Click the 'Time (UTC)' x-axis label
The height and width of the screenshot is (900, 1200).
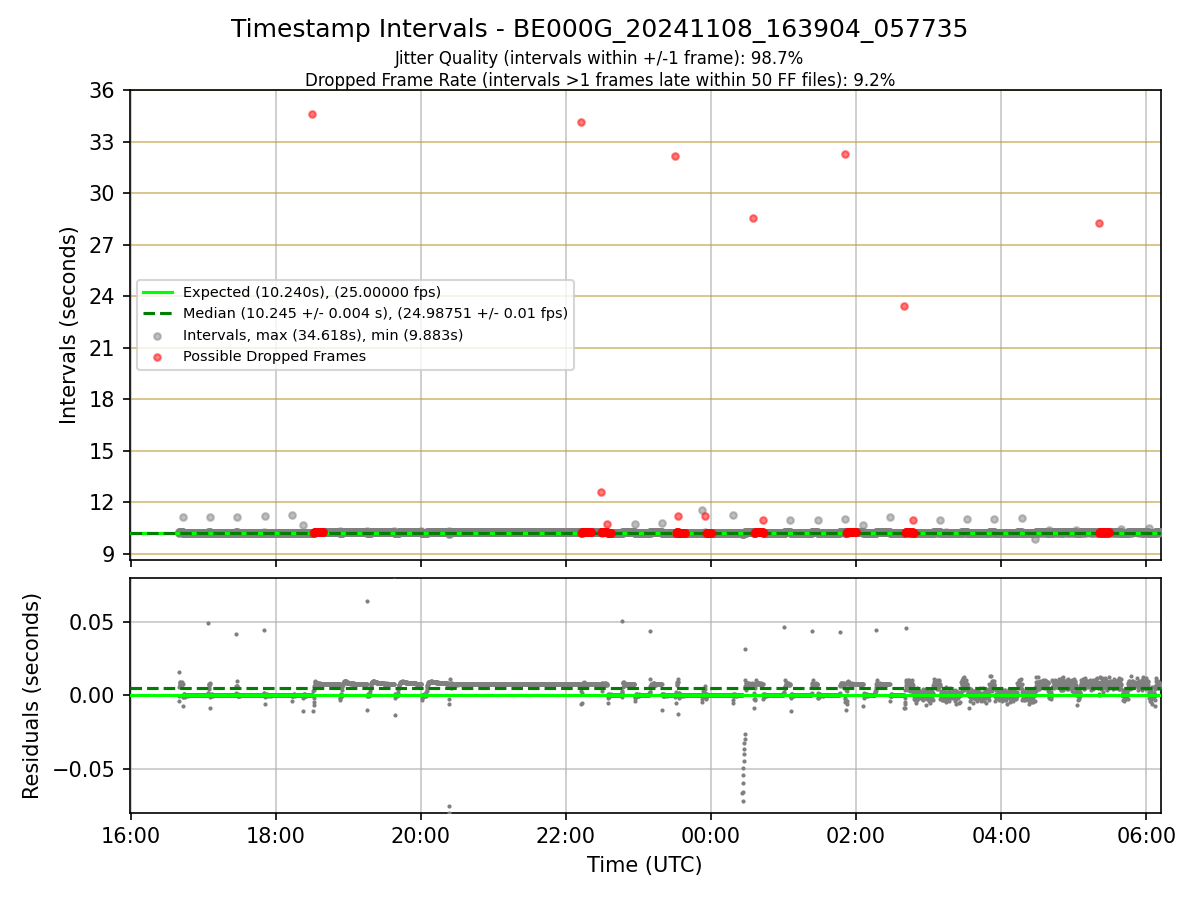(x=644, y=865)
